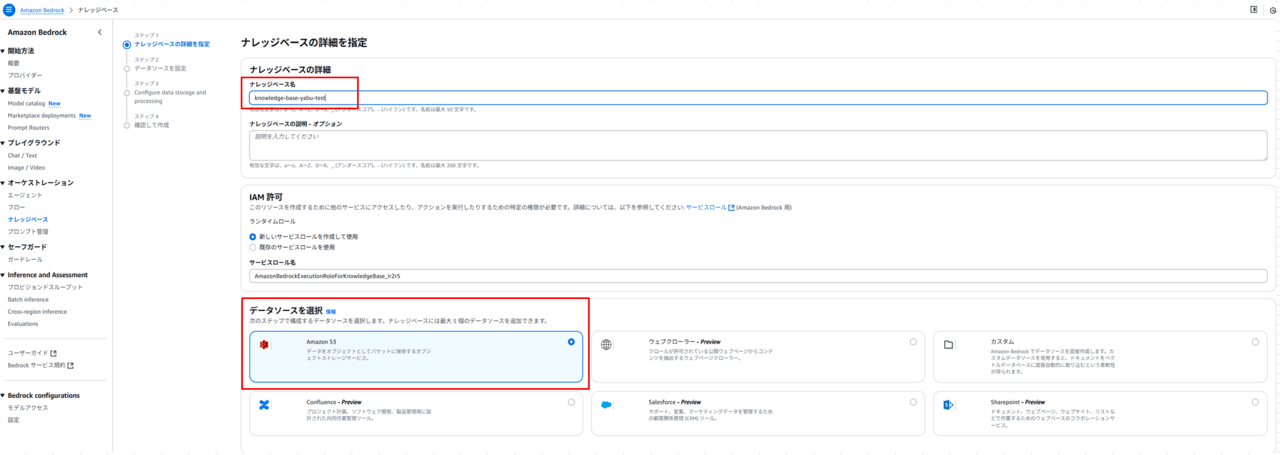Open the hamburger navigation menu icon
This screenshot has width=1280, height=455.
(8, 9)
